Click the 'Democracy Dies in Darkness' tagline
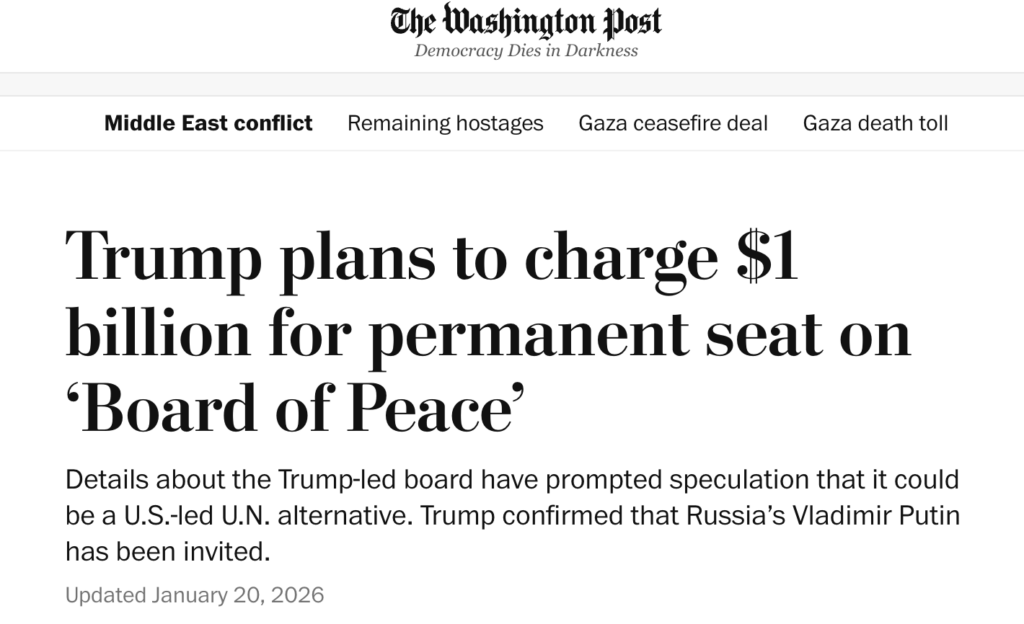 click(x=526, y=51)
